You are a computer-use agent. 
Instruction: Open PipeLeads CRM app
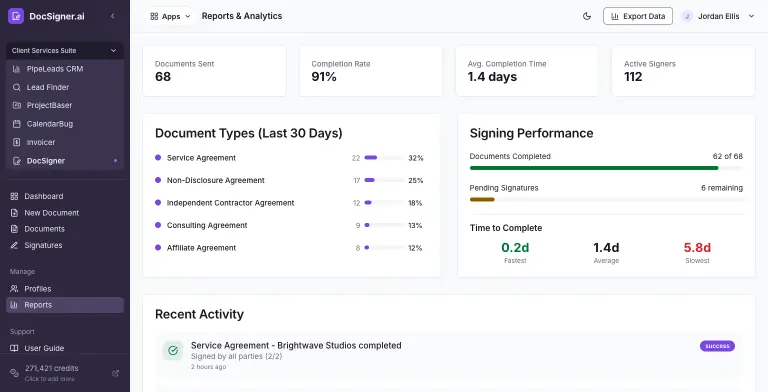pyautogui.click(x=65, y=69)
